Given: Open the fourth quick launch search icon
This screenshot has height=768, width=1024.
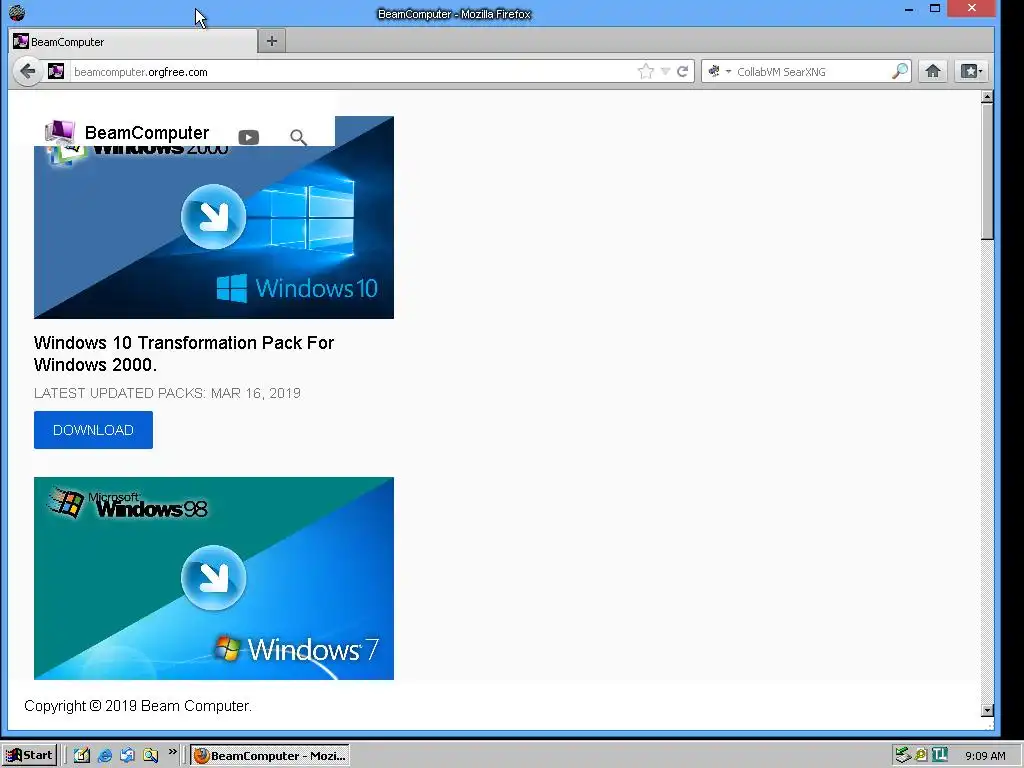Looking at the screenshot, I should (150, 755).
